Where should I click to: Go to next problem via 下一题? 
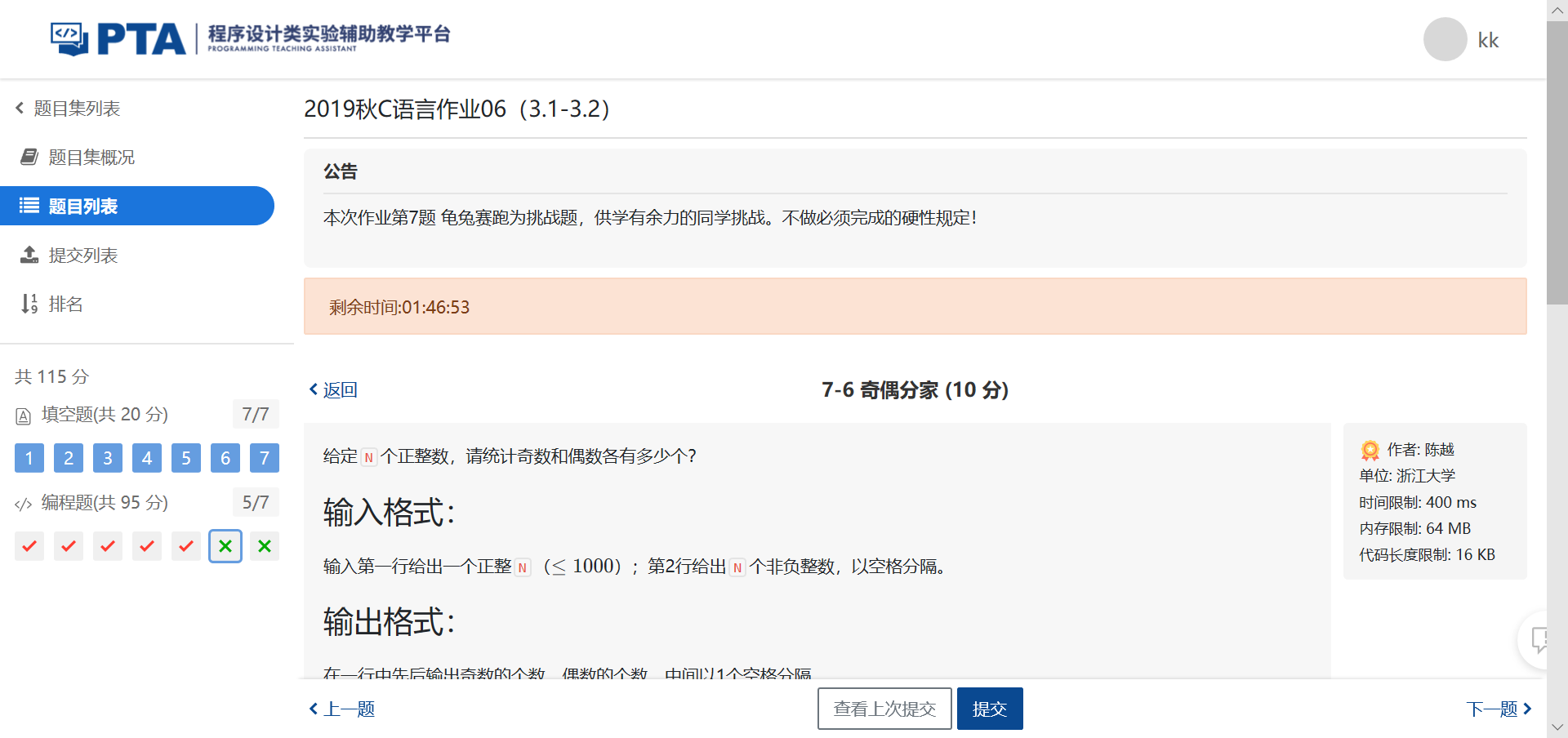point(1499,709)
